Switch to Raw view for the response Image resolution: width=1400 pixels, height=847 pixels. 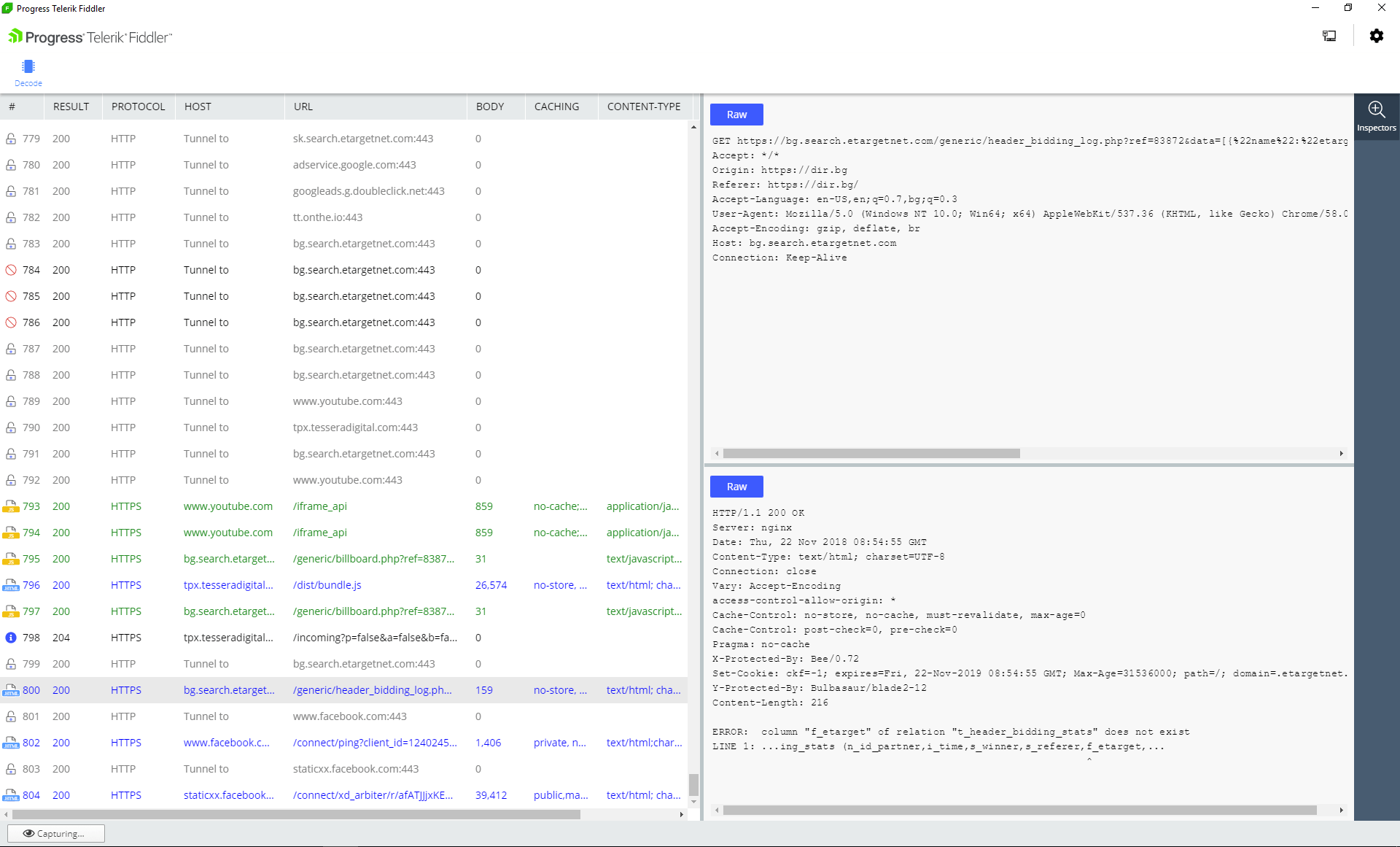click(x=736, y=486)
